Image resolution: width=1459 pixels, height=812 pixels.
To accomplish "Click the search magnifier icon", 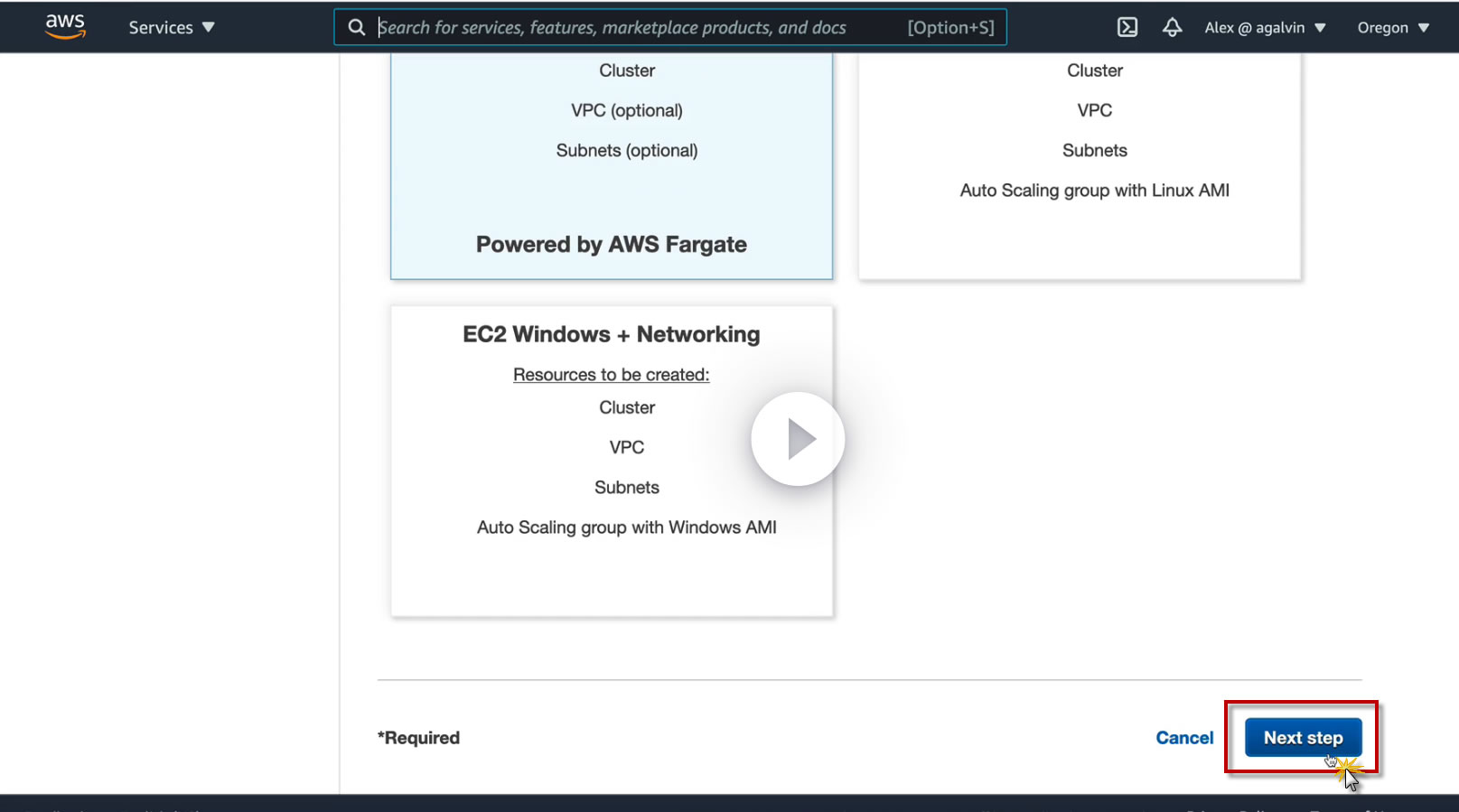I will click(357, 27).
